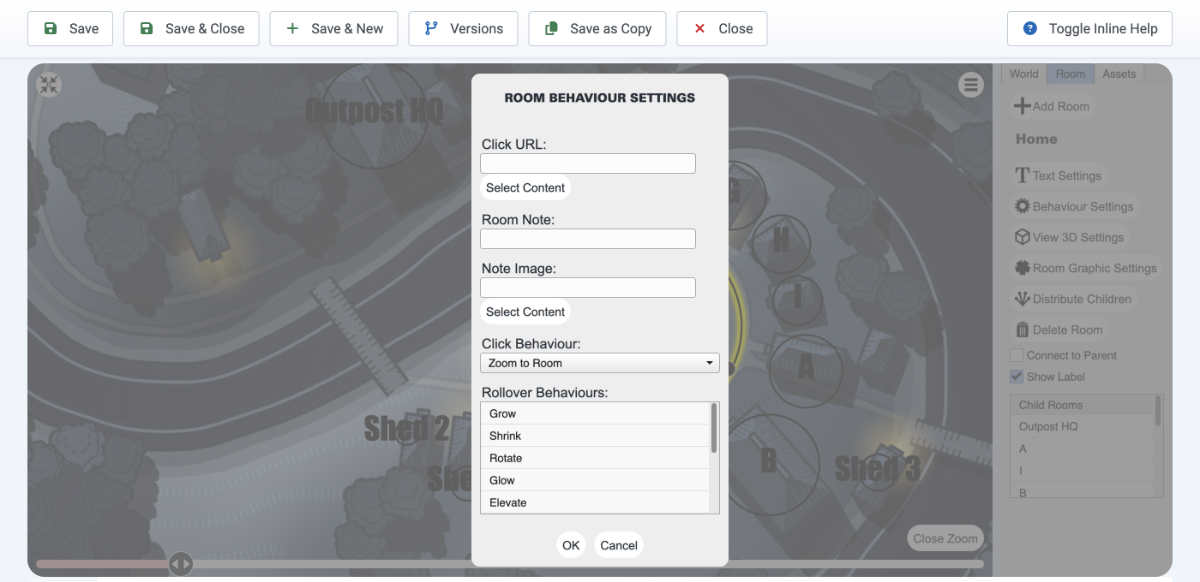This screenshot has height=582, width=1200.
Task: Click Save & Close button
Action: pos(191,29)
